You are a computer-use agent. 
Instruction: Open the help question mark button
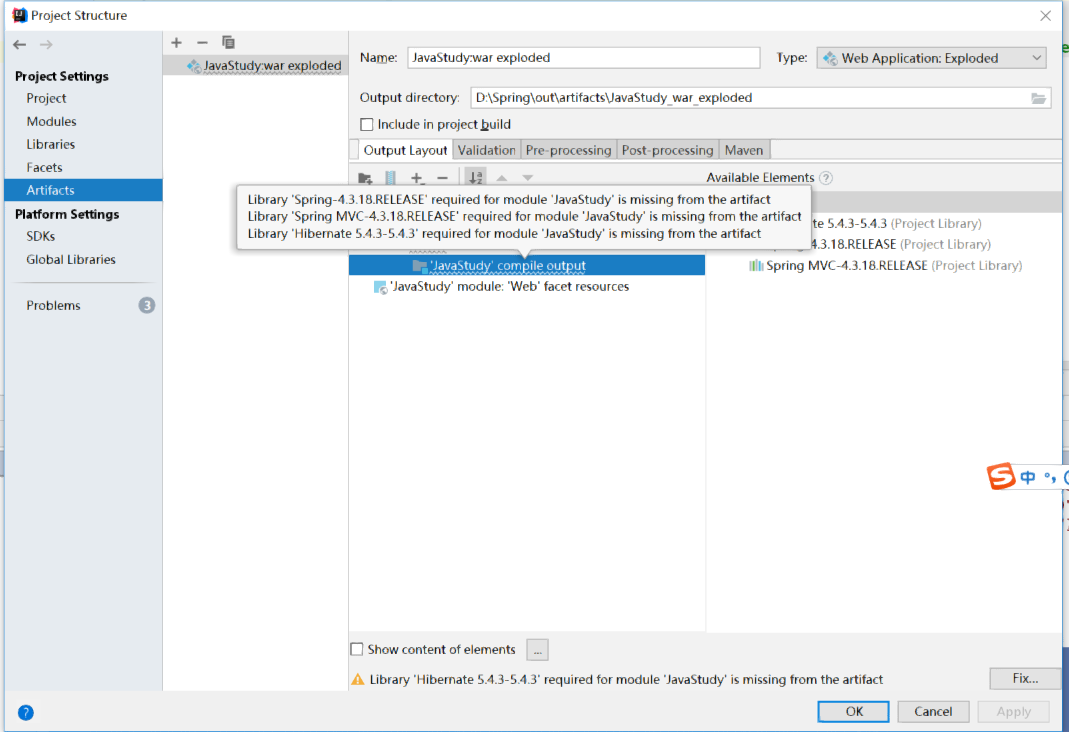point(26,713)
